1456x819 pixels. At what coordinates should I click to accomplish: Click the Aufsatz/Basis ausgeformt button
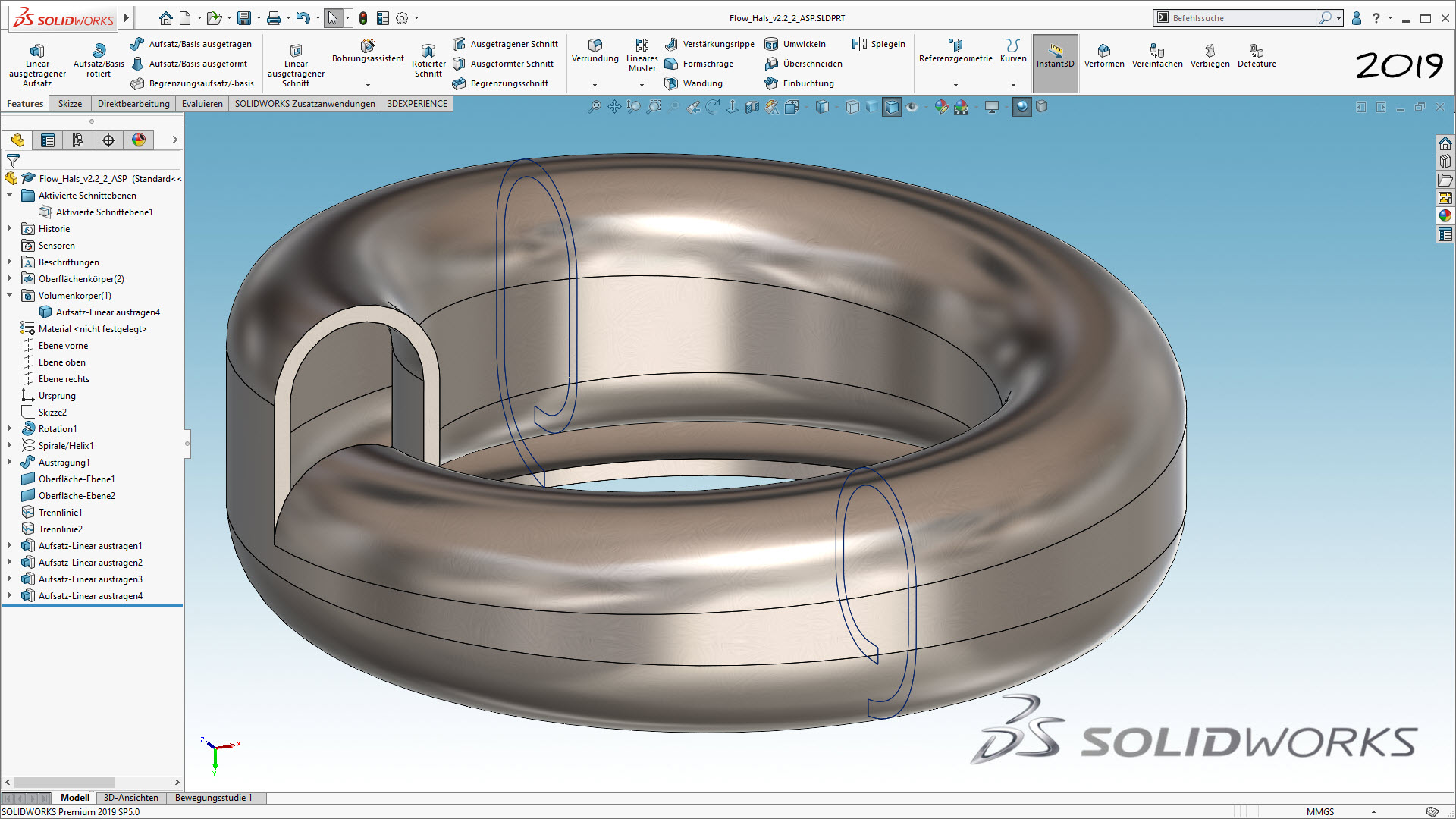[x=189, y=64]
